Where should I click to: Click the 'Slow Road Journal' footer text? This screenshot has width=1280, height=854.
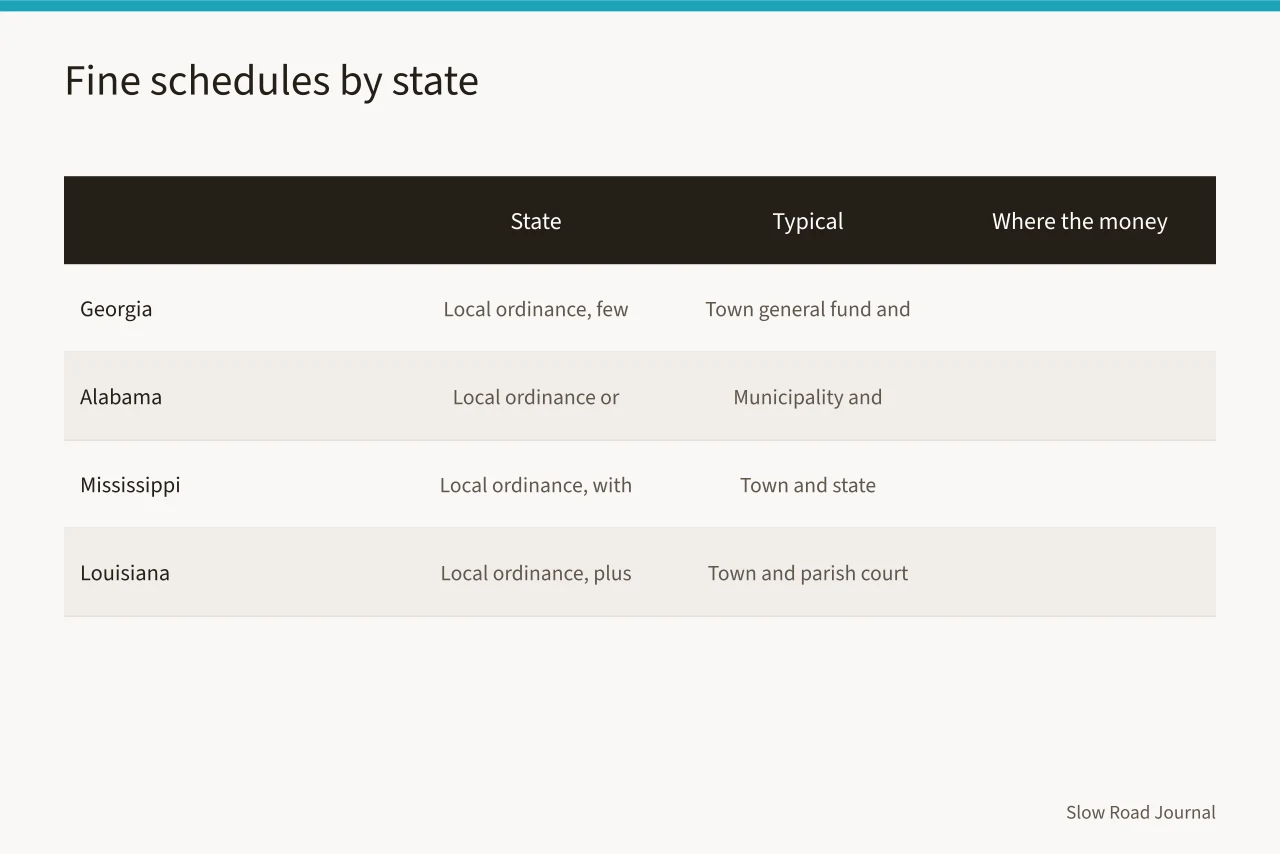pyautogui.click(x=1141, y=812)
